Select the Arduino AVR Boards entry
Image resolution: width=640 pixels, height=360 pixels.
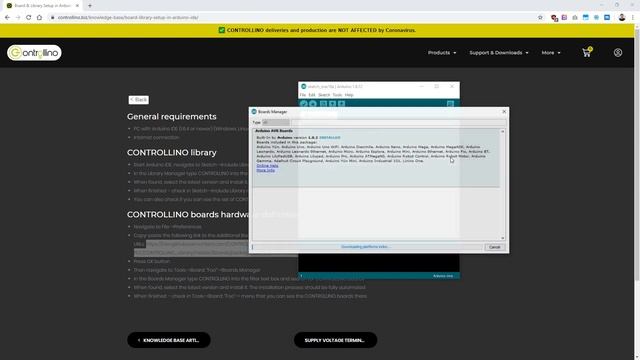[376, 158]
